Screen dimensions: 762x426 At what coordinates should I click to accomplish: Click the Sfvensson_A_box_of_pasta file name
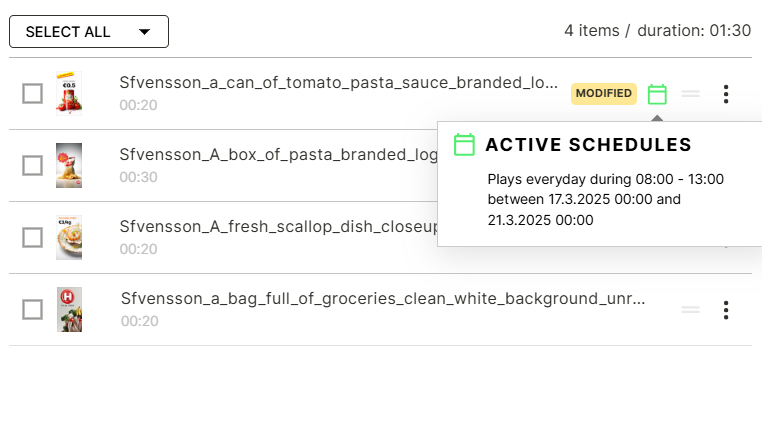pyautogui.click(x=278, y=154)
